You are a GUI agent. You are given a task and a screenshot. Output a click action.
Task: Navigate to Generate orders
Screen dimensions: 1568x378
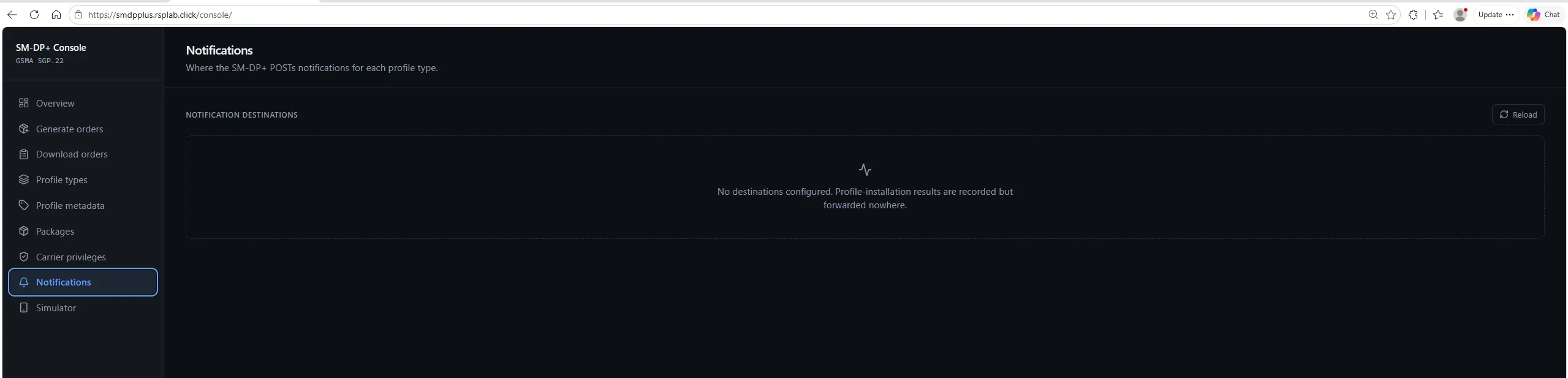tap(83, 129)
